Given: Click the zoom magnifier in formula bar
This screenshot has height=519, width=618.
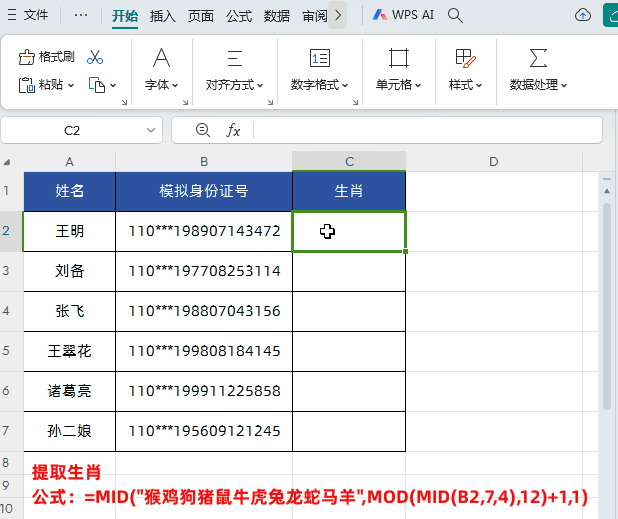Looking at the screenshot, I should (x=203, y=130).
